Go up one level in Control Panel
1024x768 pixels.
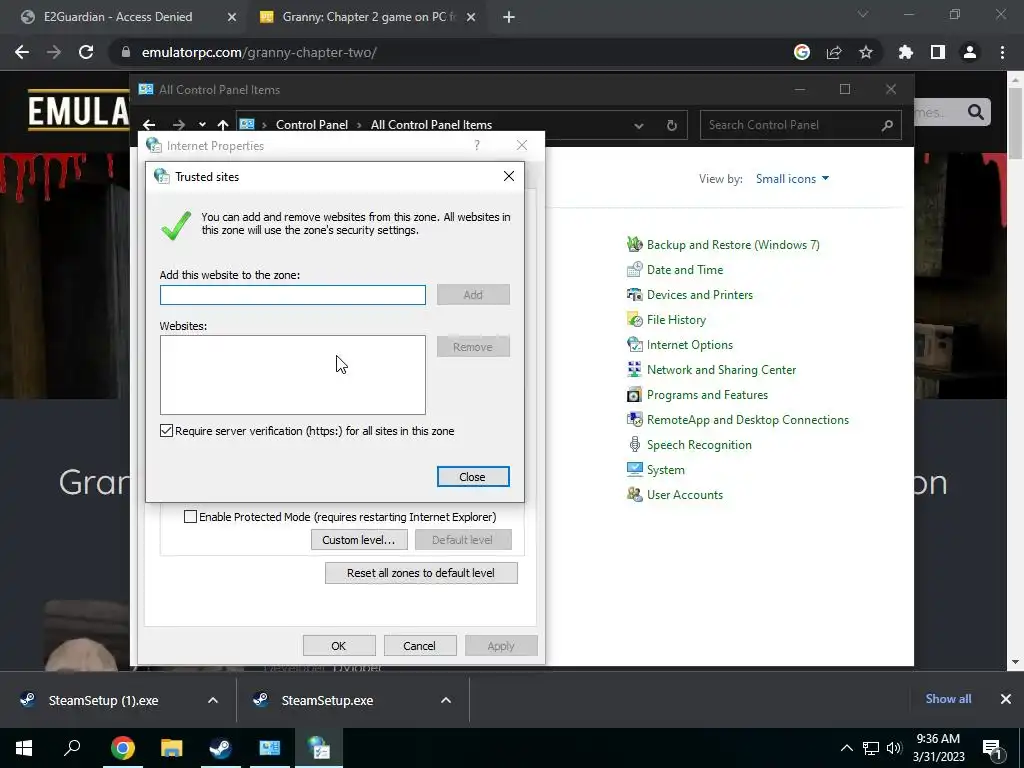pos(223,125)
